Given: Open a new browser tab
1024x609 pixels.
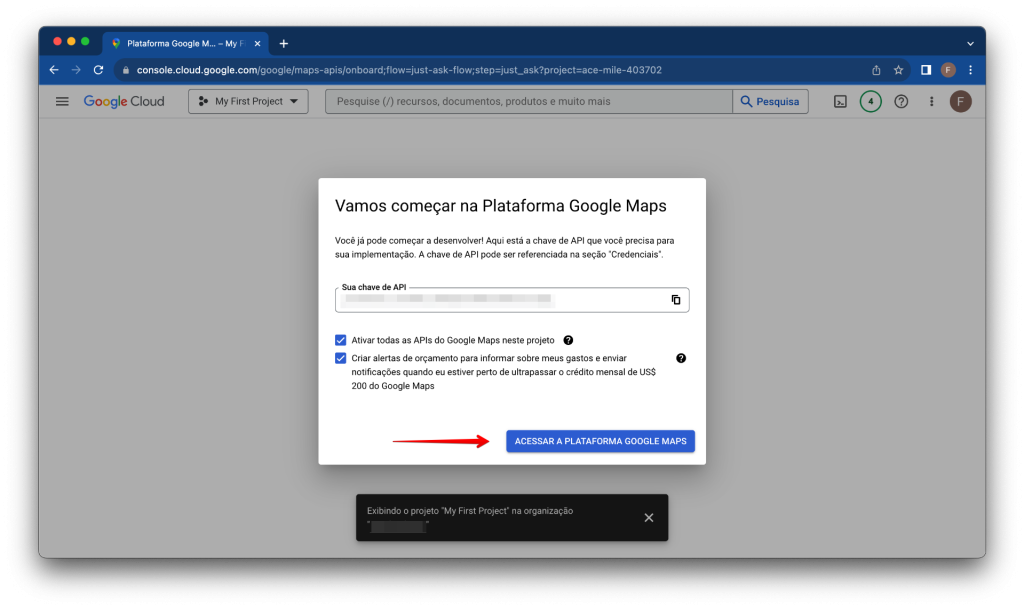Looking at the screenshot, I should [283, 44].
